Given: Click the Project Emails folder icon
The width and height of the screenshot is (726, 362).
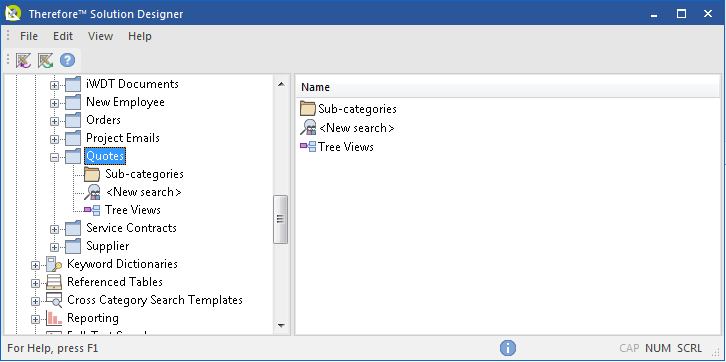Looking at the screenshot, I should click(73, 138).
